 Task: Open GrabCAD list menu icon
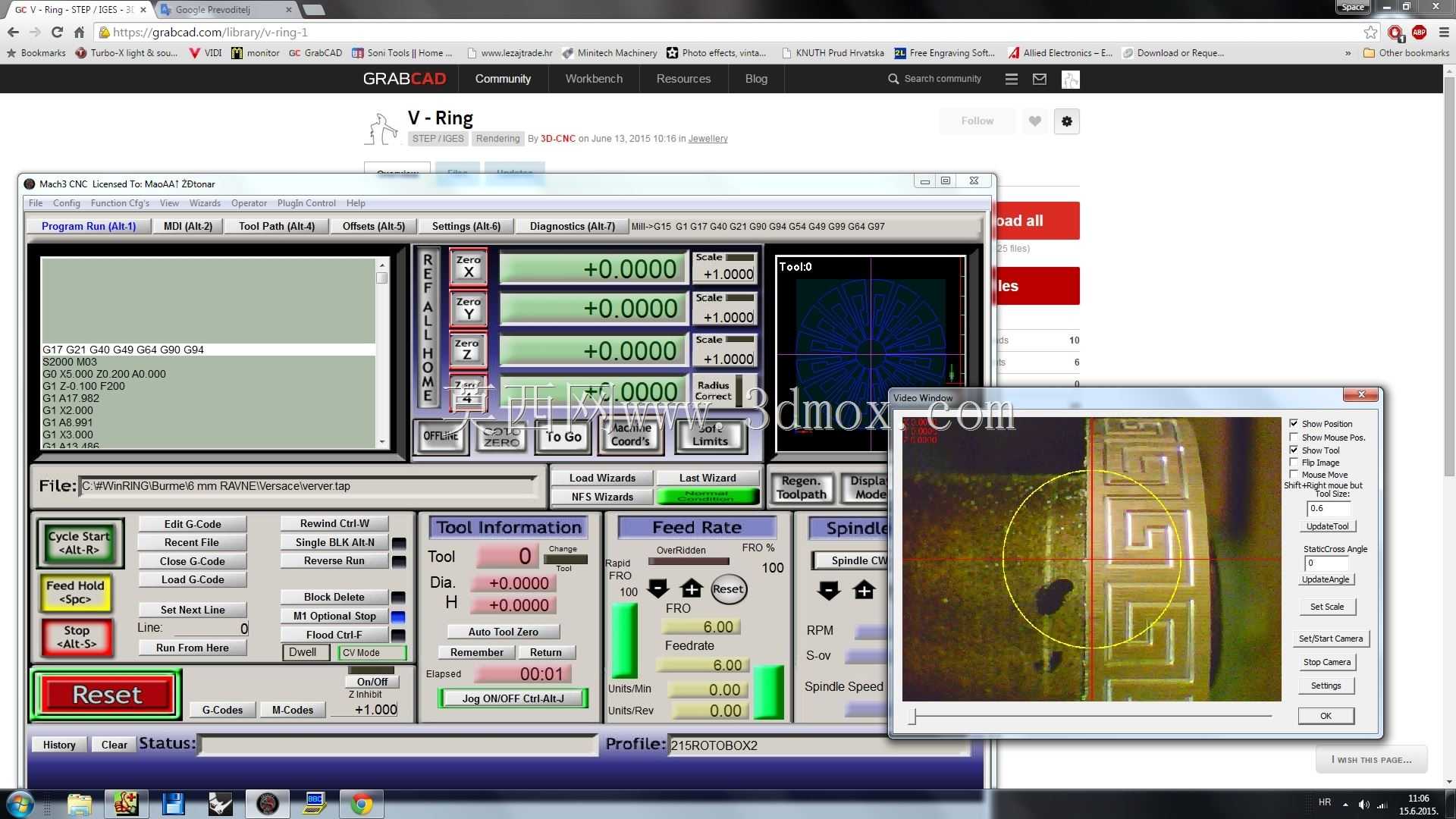click(1012, 79)
